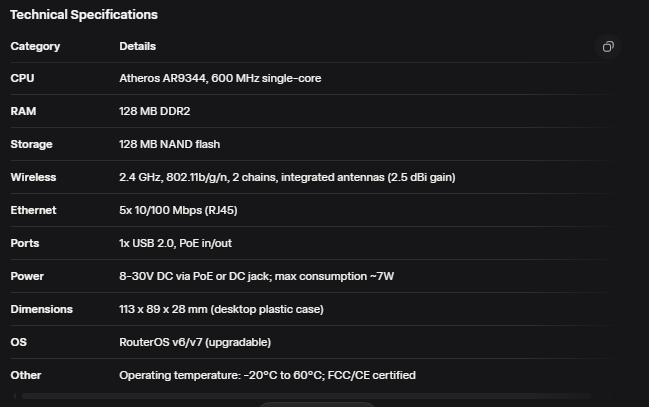Image resolution: width=649 pixels, height=407 pixels.
Task: Click the 113 x 89 x 28 mm cell
Action: coord(221,309)
